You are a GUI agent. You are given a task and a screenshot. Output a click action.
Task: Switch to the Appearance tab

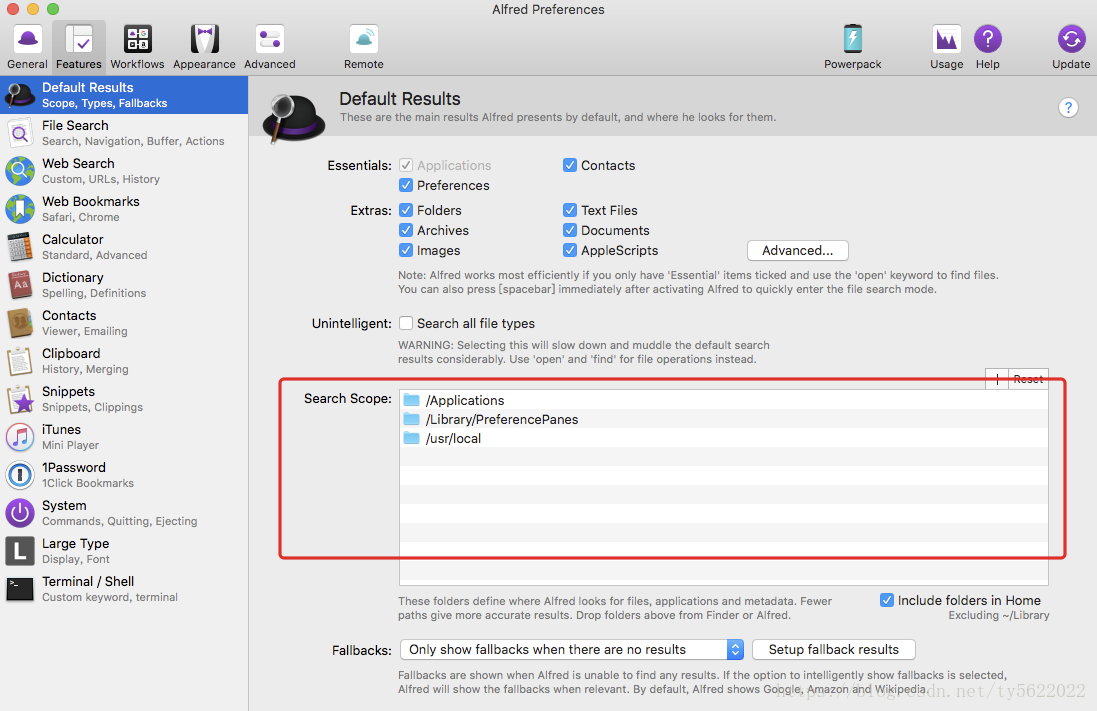point(204,47)
